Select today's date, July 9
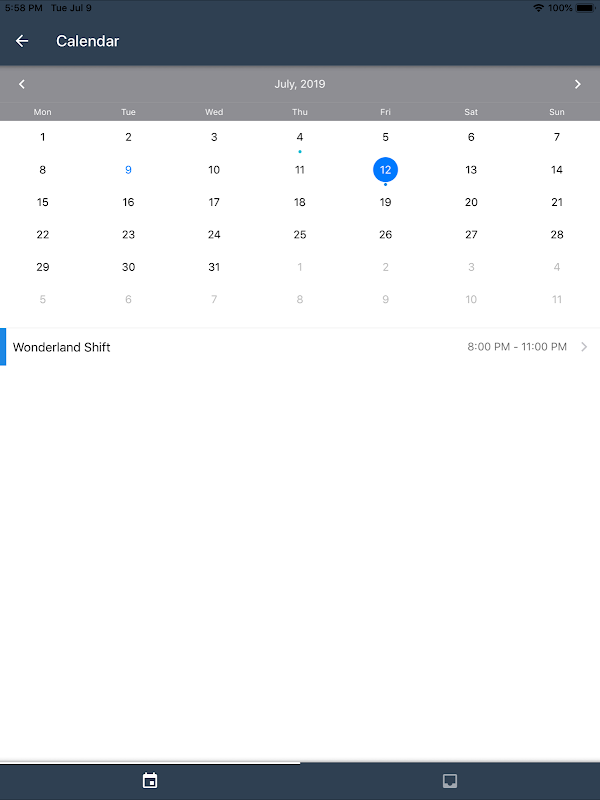This screenshot has width=600, height=800. [x=128, y=170]
